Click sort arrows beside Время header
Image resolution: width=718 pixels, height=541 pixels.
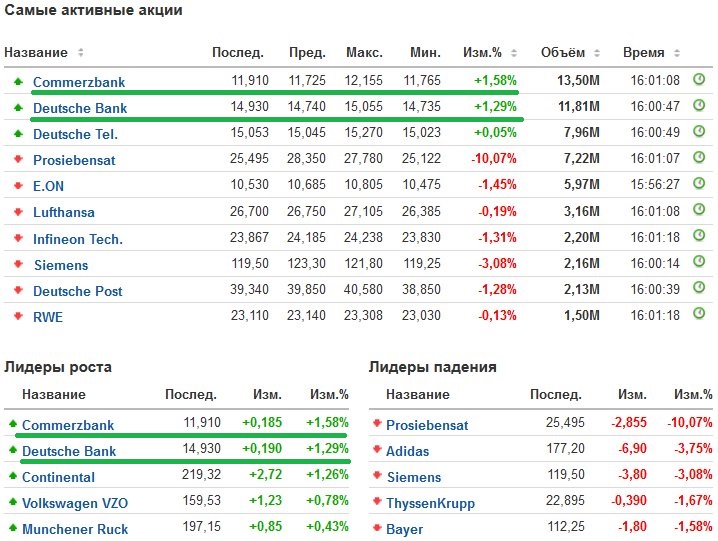point(676,53)
